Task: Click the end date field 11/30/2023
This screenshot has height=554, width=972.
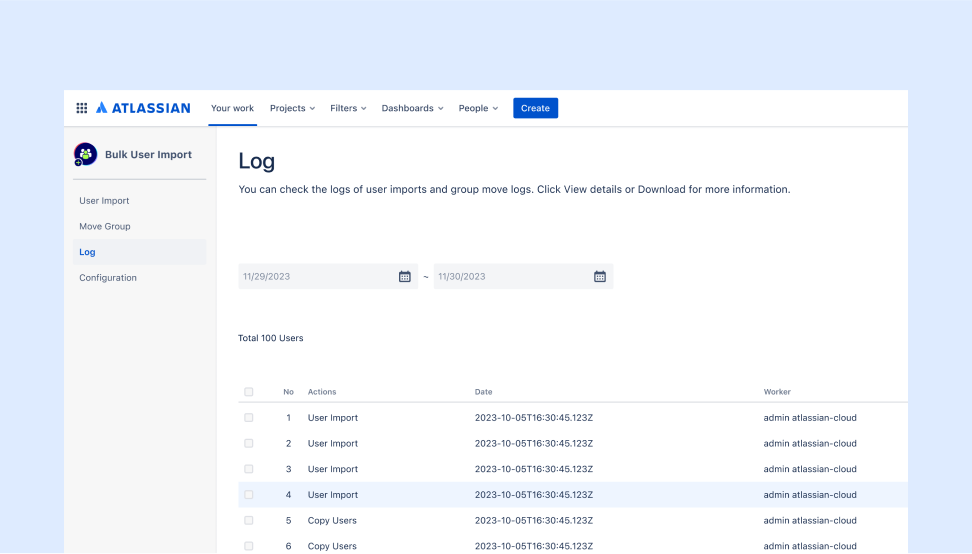Action: (x=523, y=276)
